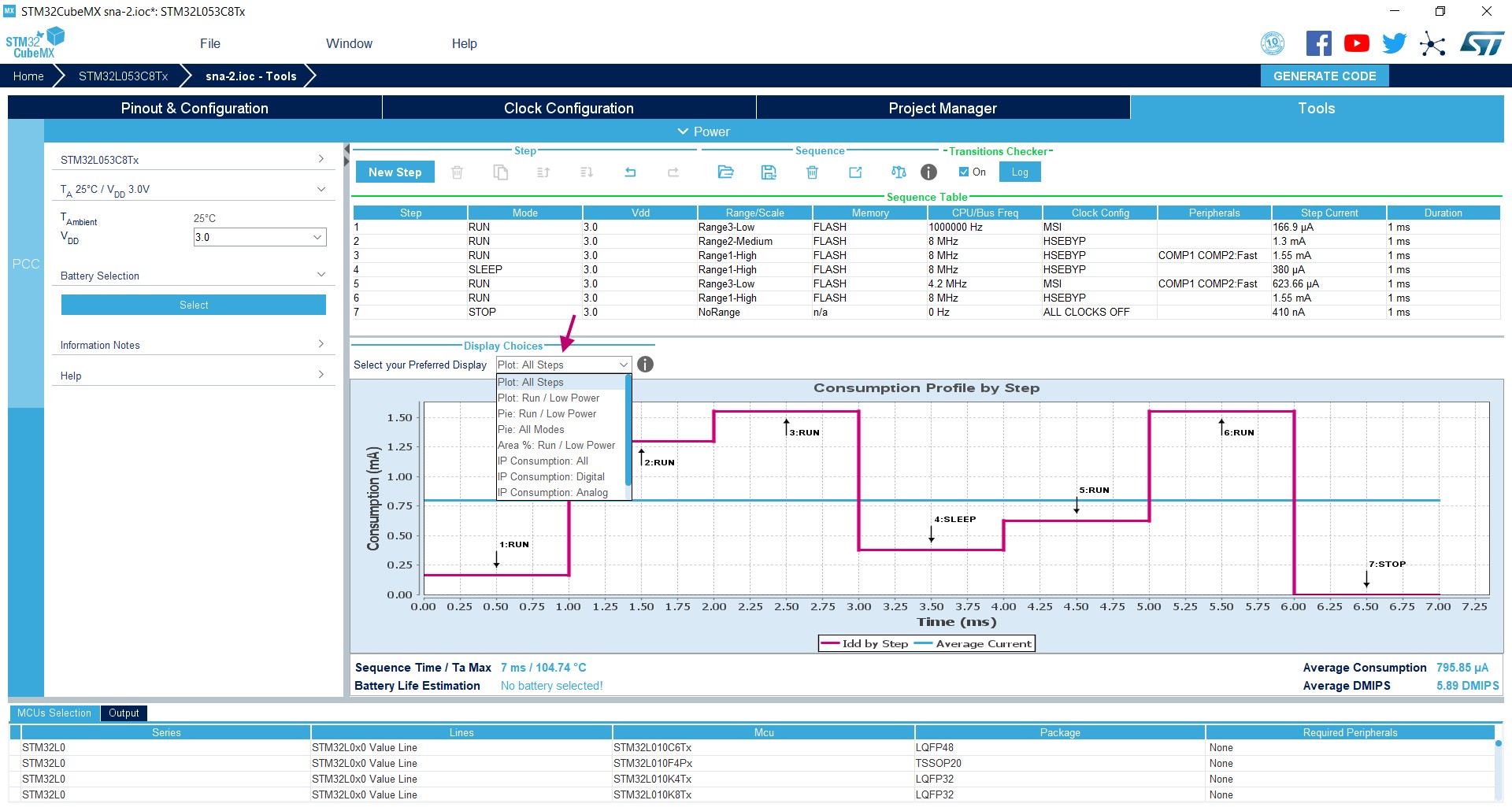Collapse the TA 25°C / VDD 3.0V section
The height and width of the screenshot is (811, 1512).
pos(193,190)
